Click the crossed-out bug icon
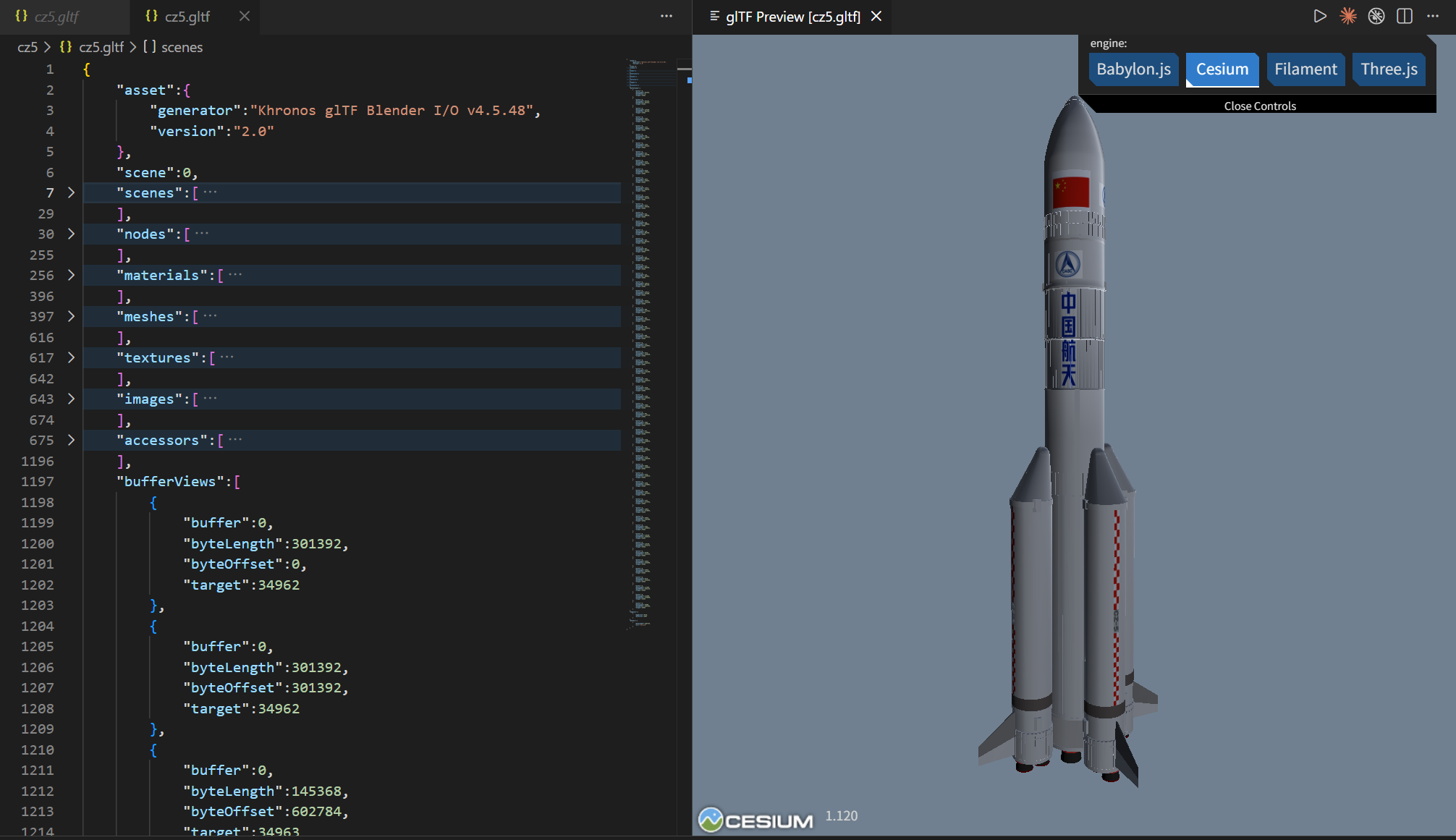 1376,16
